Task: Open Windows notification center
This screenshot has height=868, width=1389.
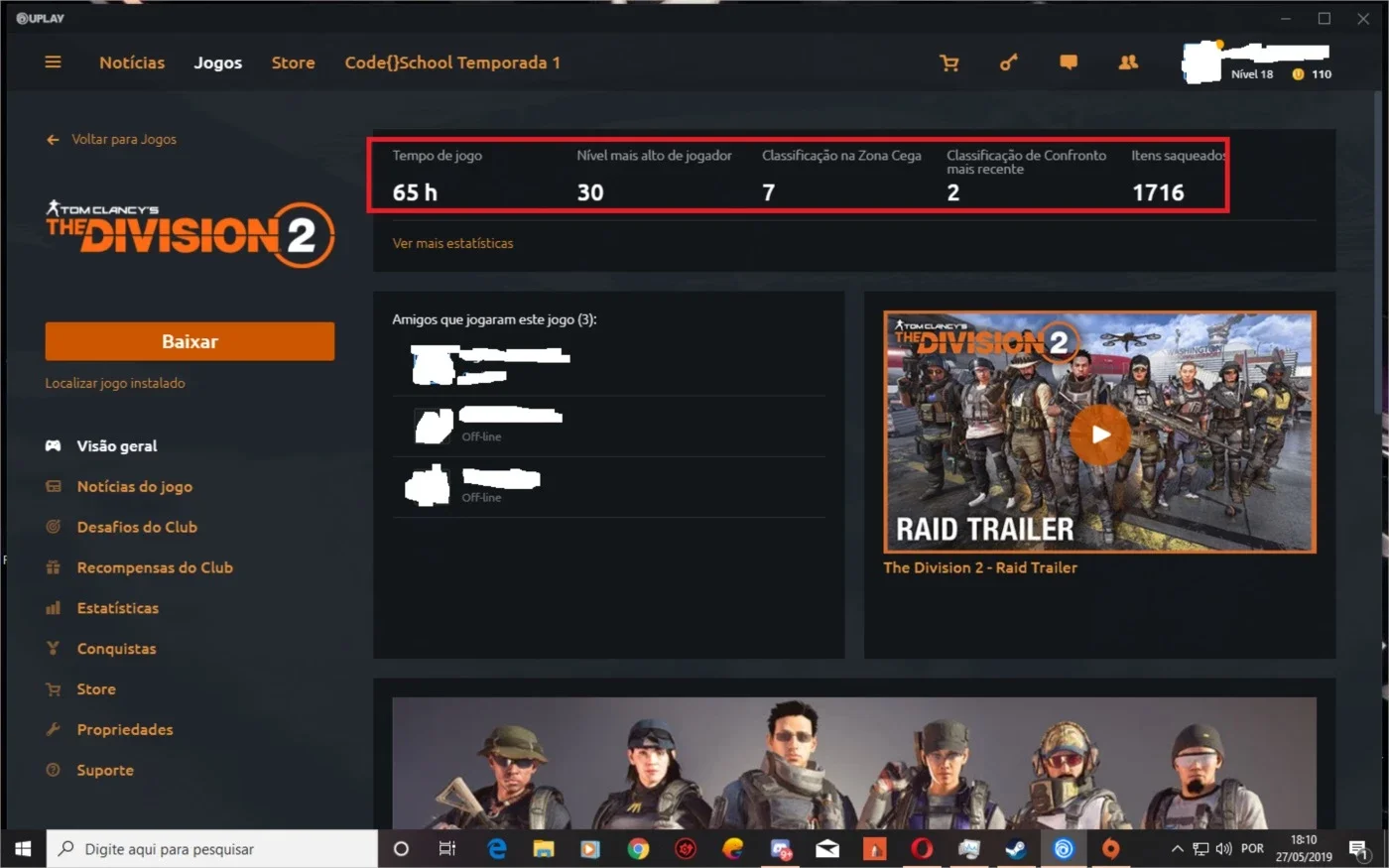Action: [x=1358, y=848]
